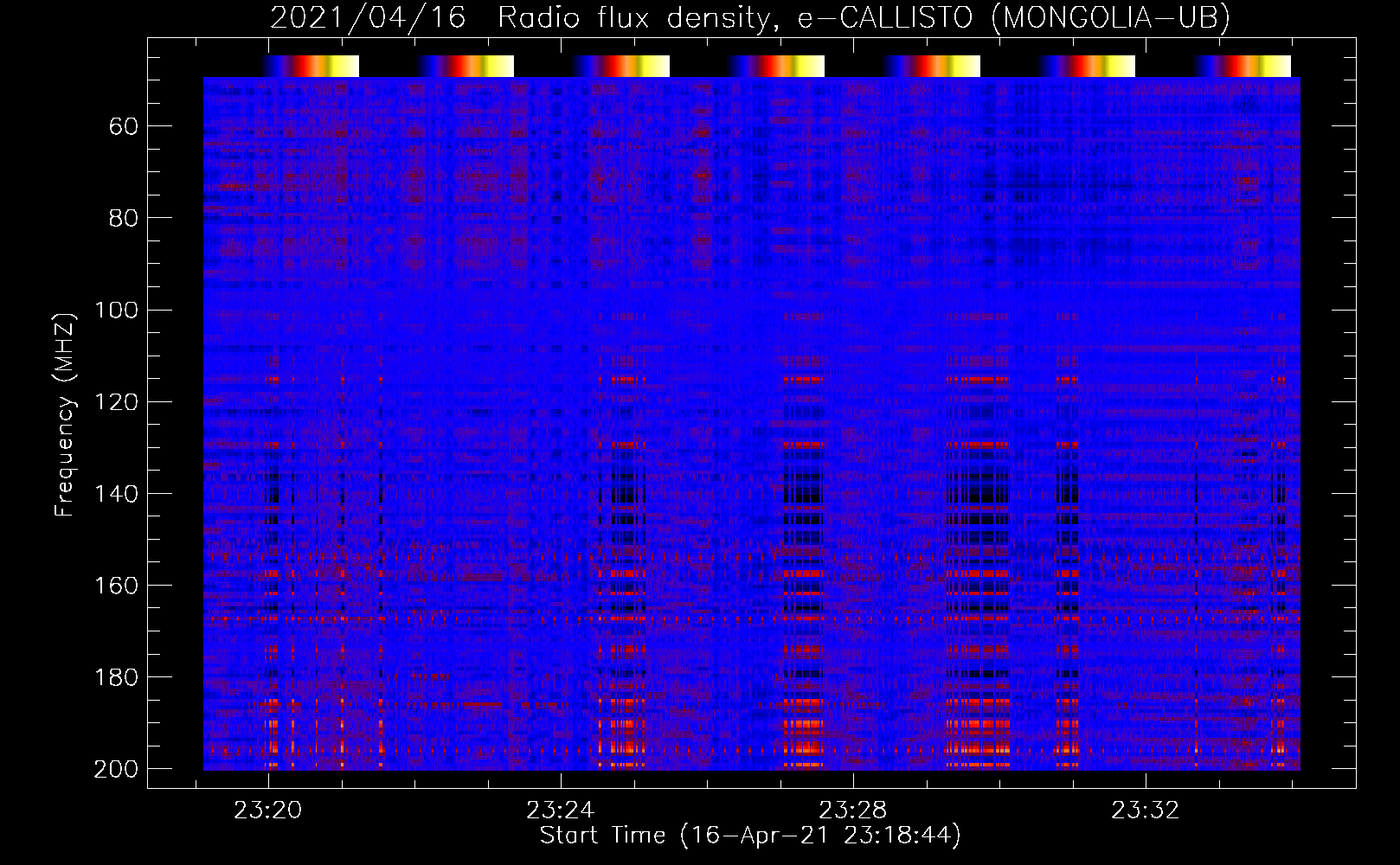Click the 120 MHz frequency tick label
Screen dimensions: 1400x865
(116, 402)
